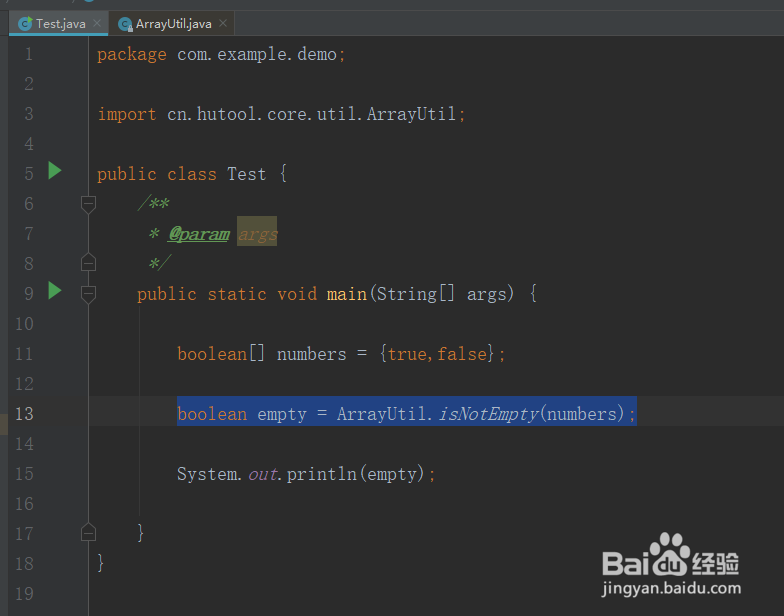Click the 'static' keyword on line 9
This screenshot has height=616, width=784.
click(x=236, y=294)
